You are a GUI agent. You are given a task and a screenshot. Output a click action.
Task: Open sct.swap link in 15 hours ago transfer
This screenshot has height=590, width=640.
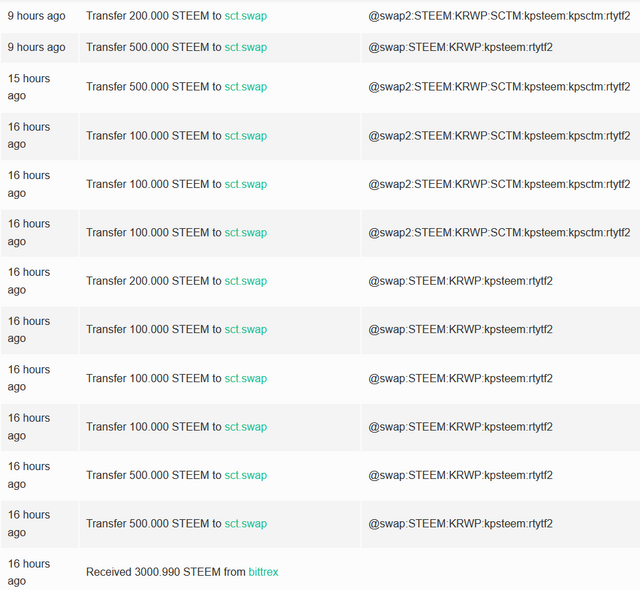(246, 87)
